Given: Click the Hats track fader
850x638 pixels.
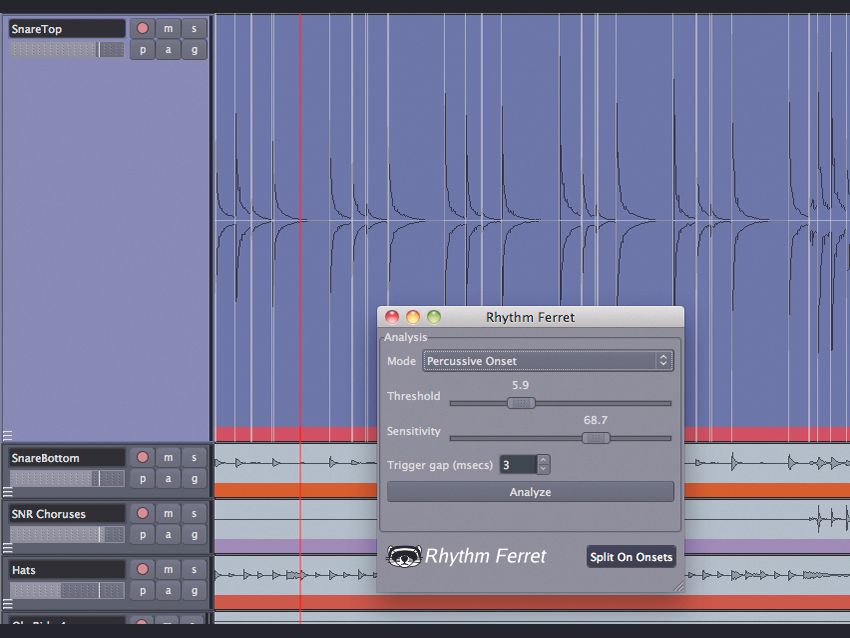Looking at the screenshot, I should [67, 590].
